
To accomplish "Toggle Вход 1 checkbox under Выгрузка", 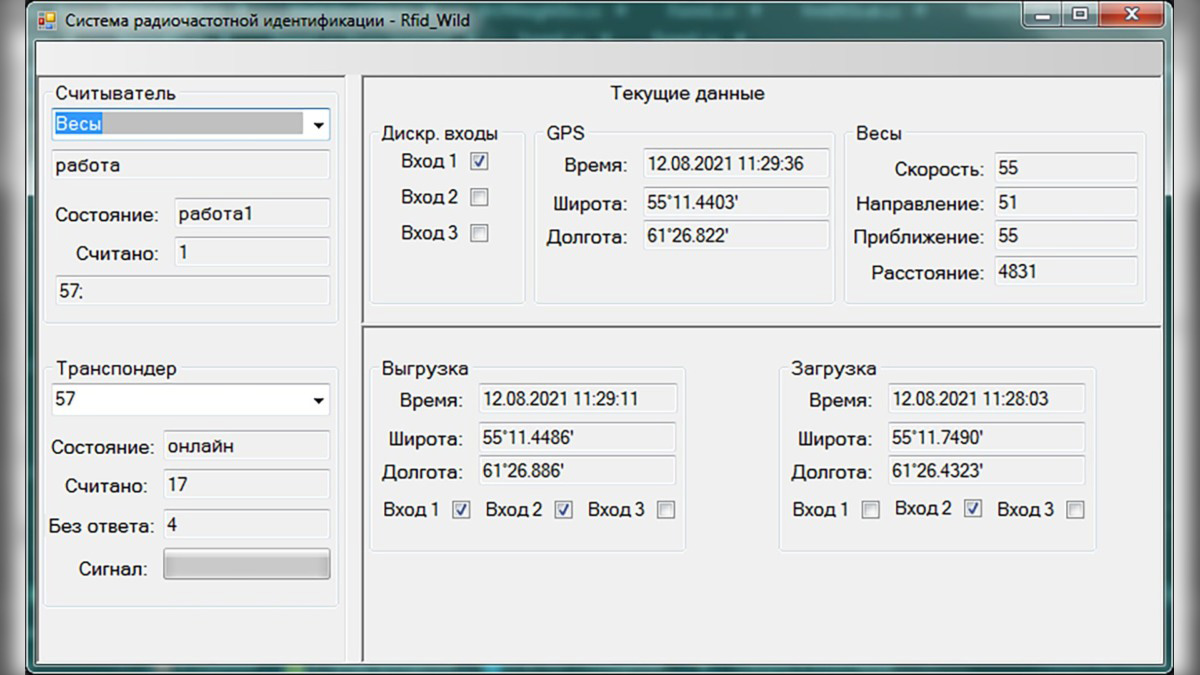I will pyautogui.click(x=461, y=510).
